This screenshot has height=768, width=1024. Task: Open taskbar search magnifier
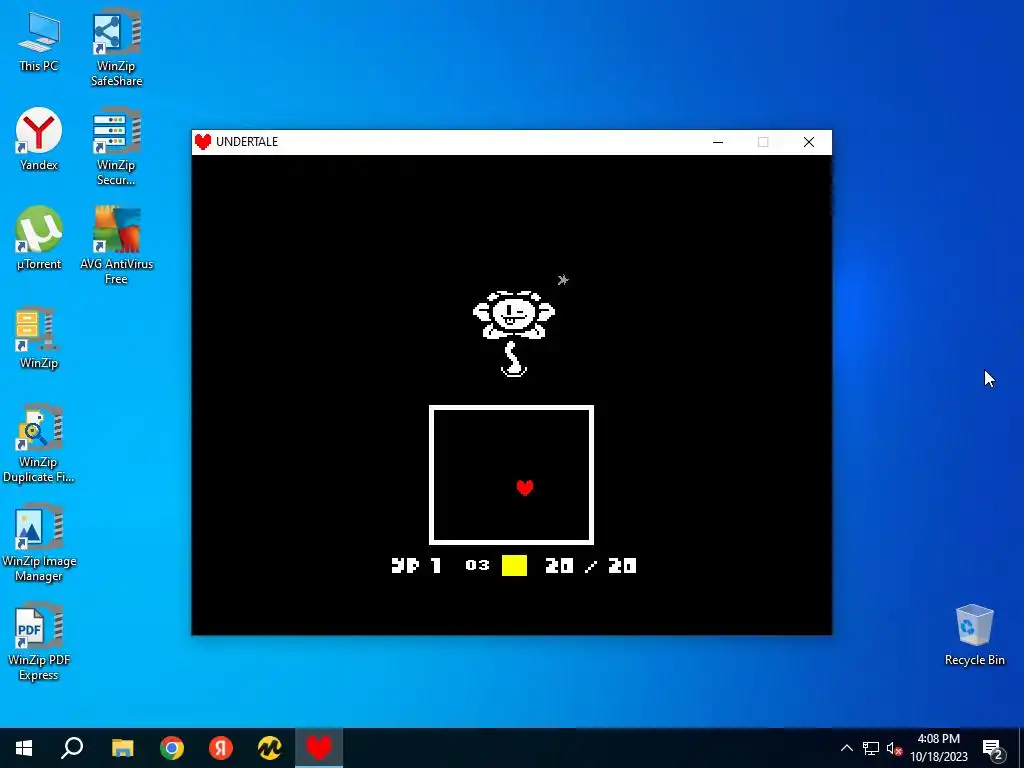[72, 748]
